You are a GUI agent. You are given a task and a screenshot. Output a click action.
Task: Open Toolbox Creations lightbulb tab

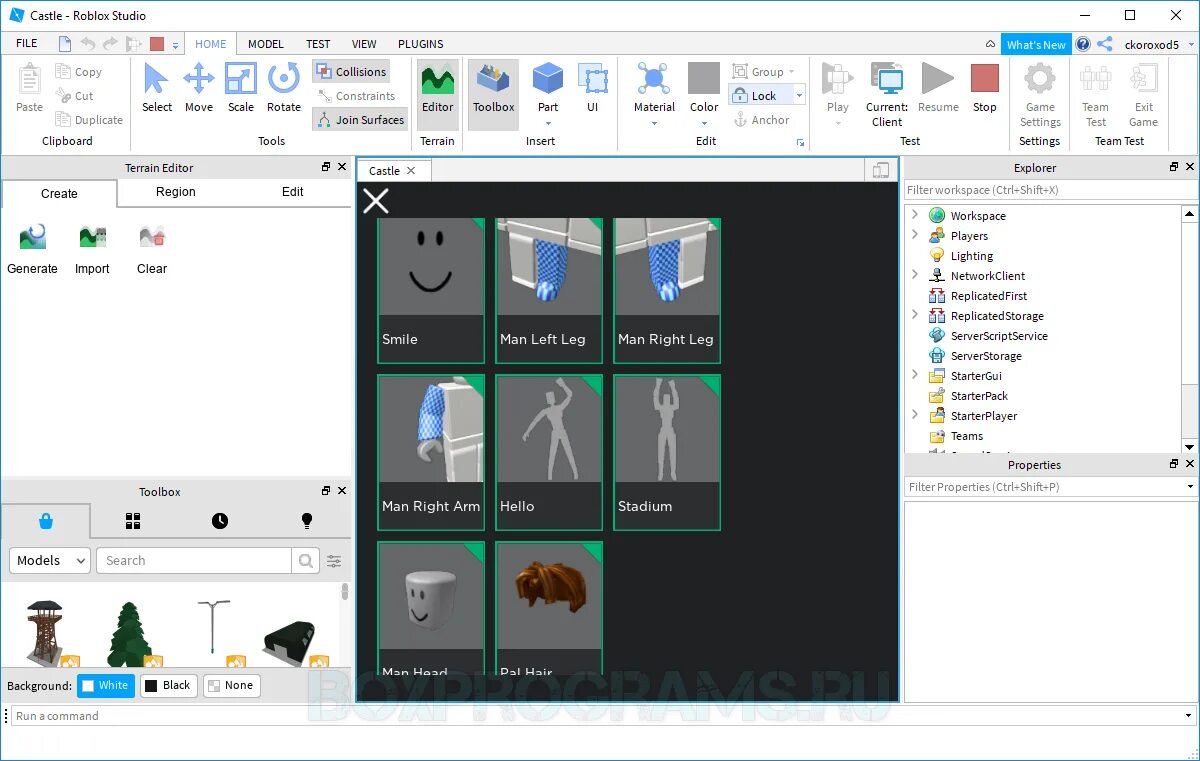click(x=307, y=521)
